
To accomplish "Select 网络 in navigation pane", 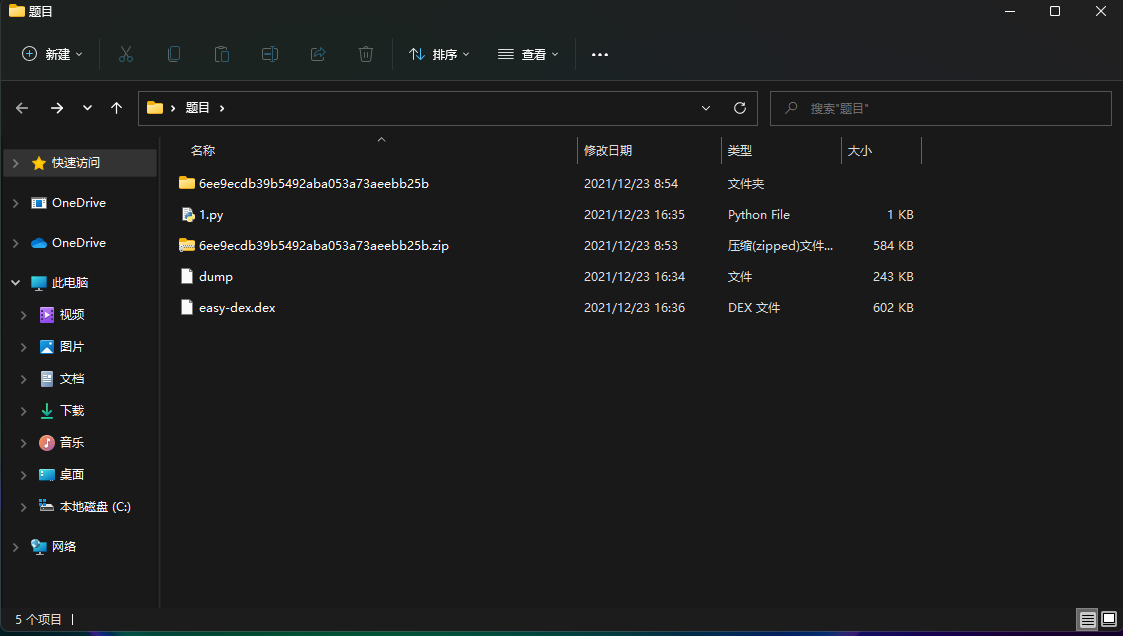I will point(64,547).
